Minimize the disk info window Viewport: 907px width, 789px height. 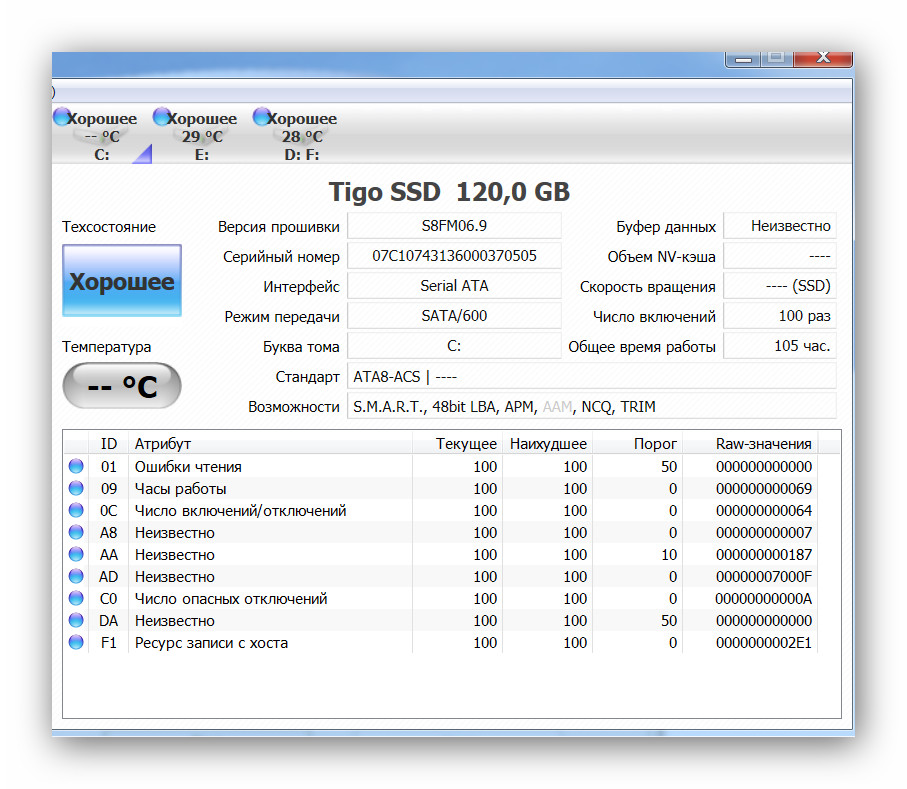(743, 58)
